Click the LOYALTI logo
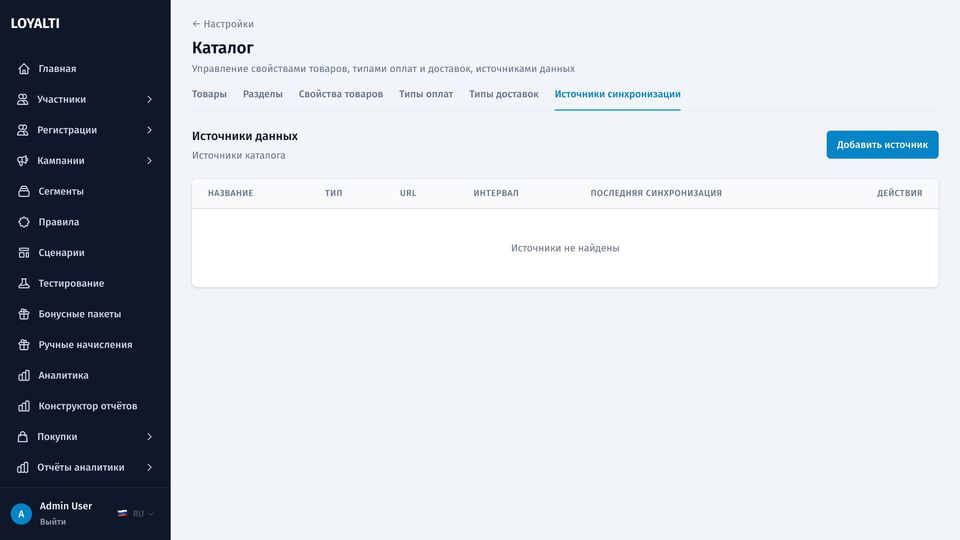The image size is (960, 540). [x=35, y=23]
